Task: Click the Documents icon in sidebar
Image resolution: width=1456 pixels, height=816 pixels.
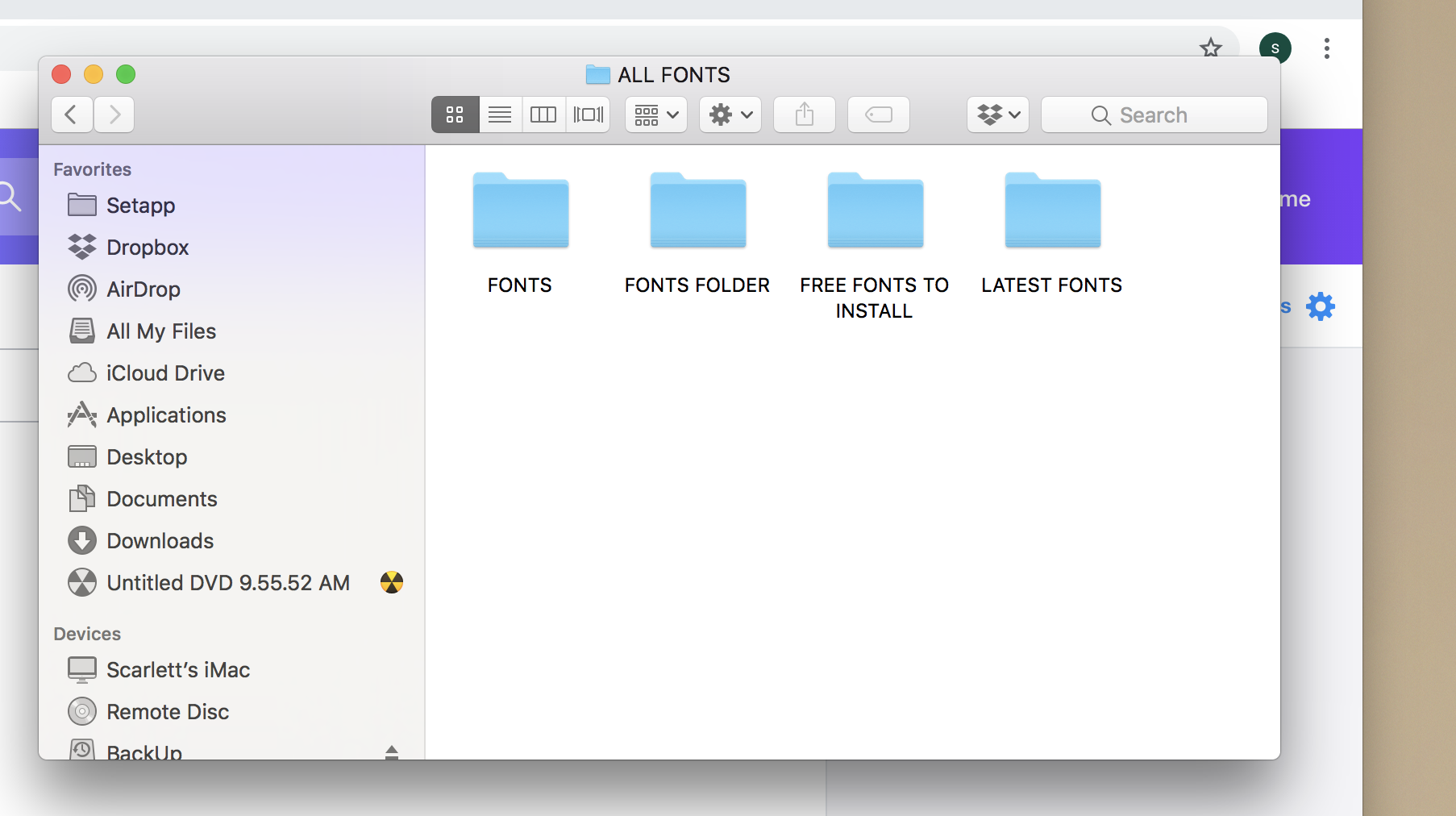Action: [82, 498]
